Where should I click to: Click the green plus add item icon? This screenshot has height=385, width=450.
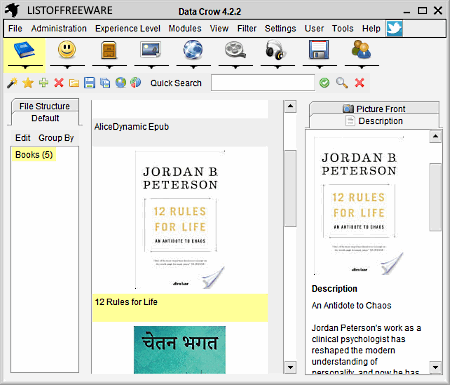(x=43, y=82)
